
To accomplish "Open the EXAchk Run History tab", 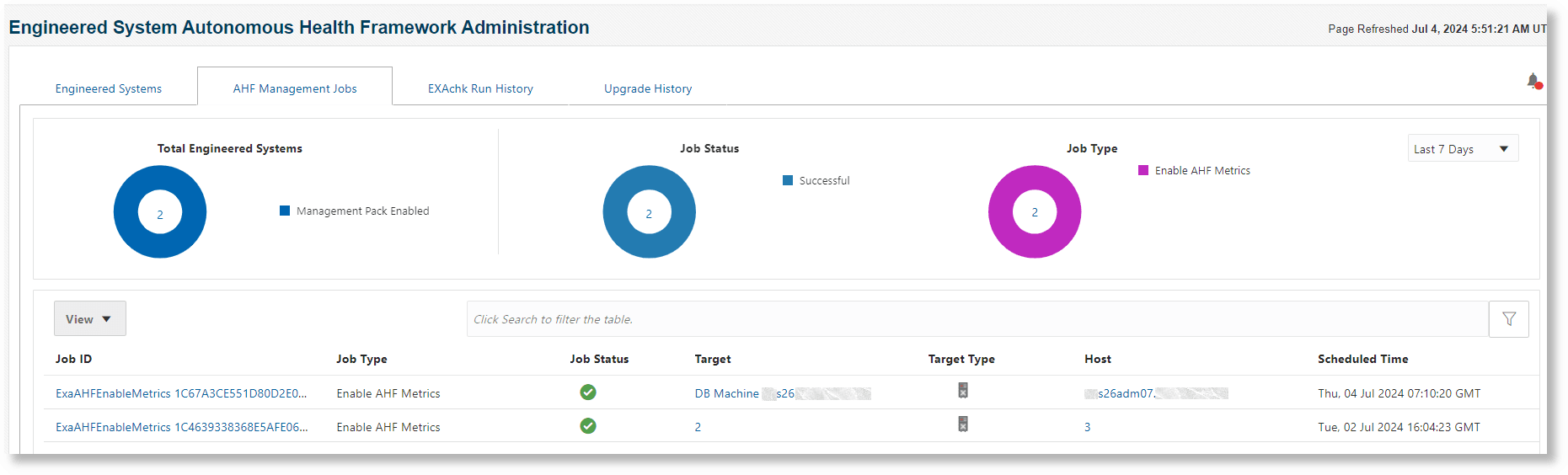I will click(x=480, y=88).
